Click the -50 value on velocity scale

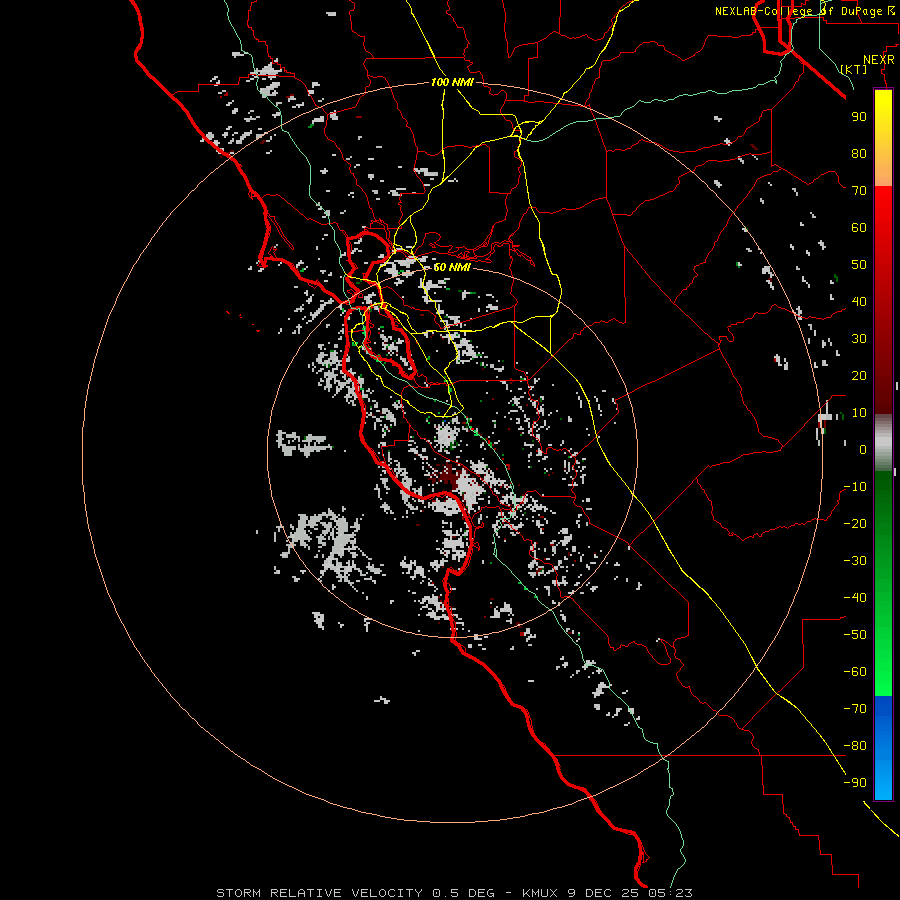pos(855,634)
